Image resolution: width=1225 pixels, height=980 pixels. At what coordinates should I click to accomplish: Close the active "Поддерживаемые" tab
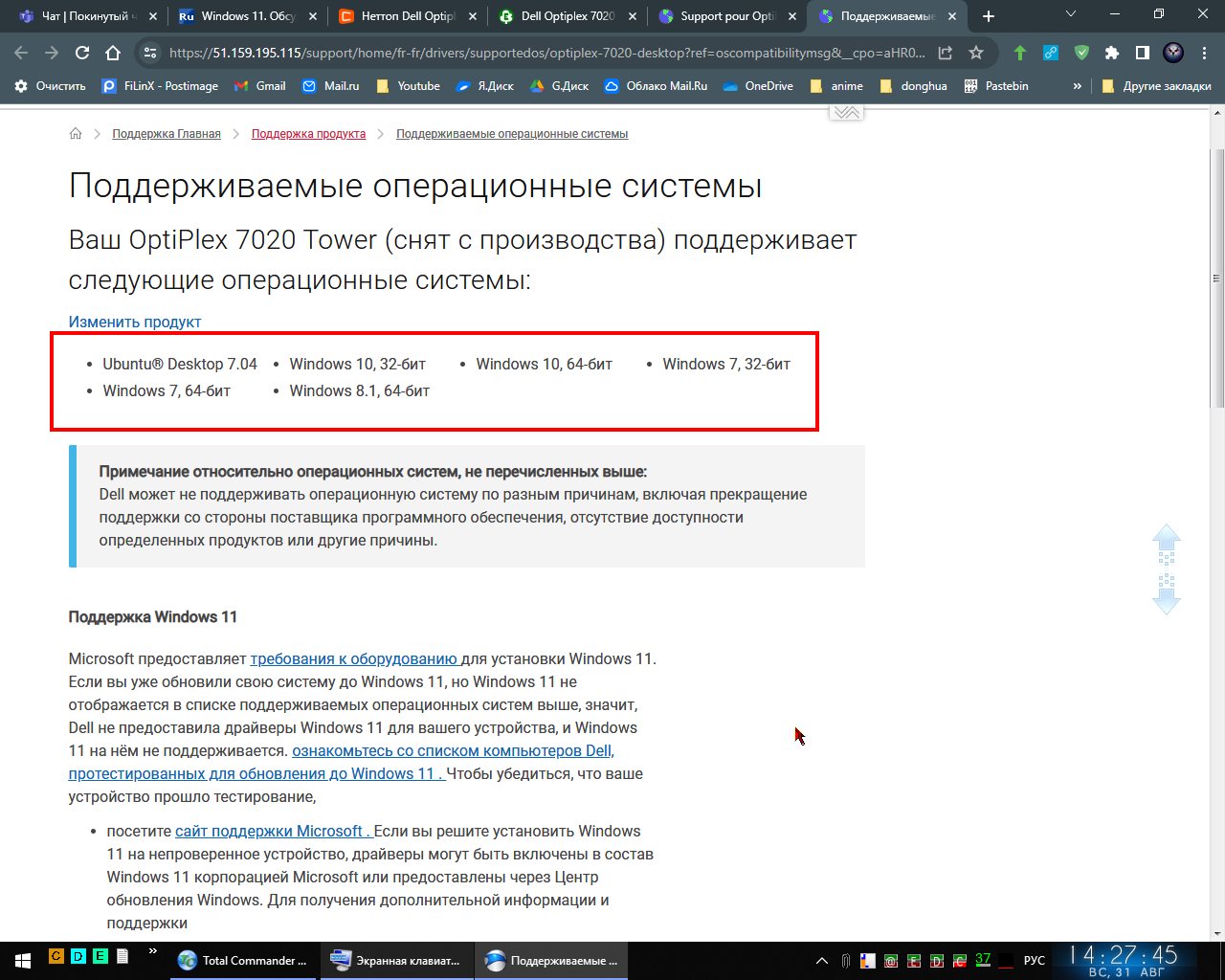pos(952,16)
